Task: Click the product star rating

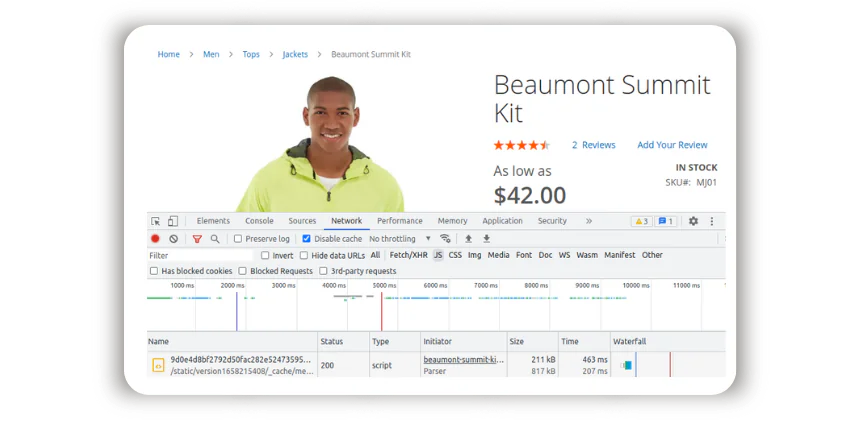Action: pyautogui.click(x=522, y=145)
